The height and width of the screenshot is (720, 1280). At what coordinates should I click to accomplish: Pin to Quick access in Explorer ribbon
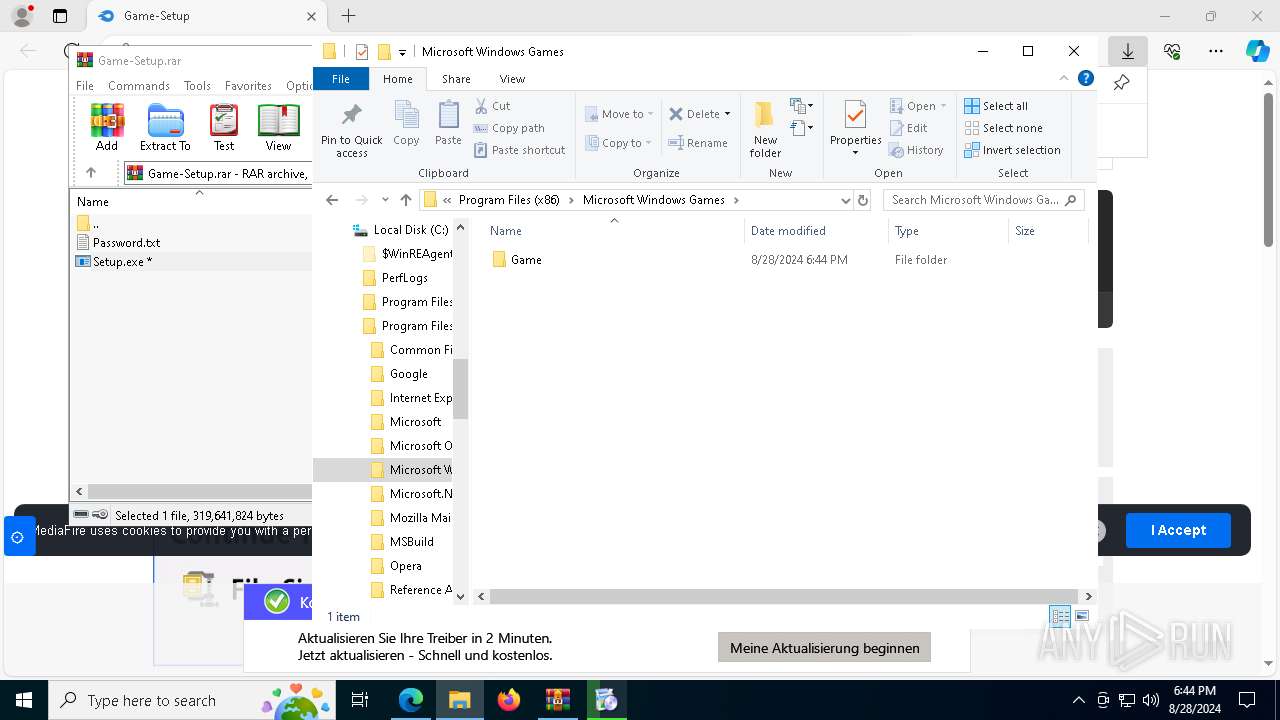tap(352, 130)
